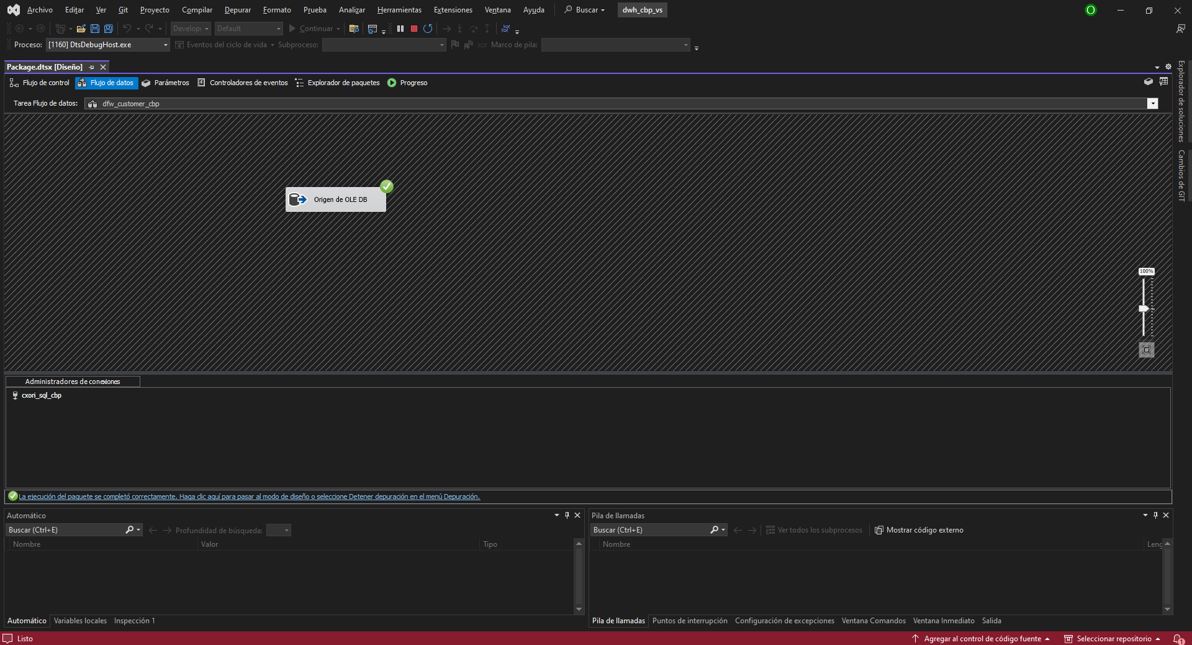This screenshot has width=1192, height=645.
Task: Switch to the Flujo de control tab
Action: pyautogui.click(x=40, y=83)
